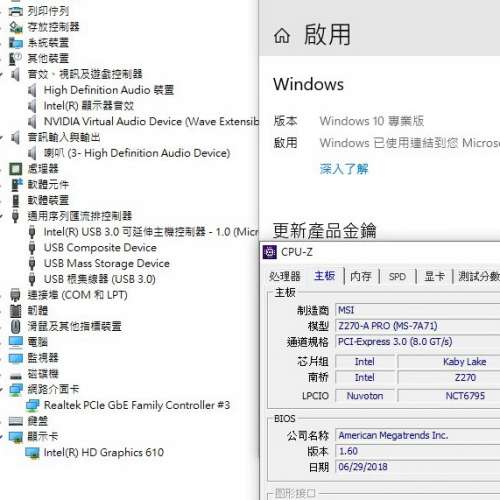This screenshot has width=500, height=500.
Task: Select the High Definition Audio 裝置 entry
Action: point(109,90)
